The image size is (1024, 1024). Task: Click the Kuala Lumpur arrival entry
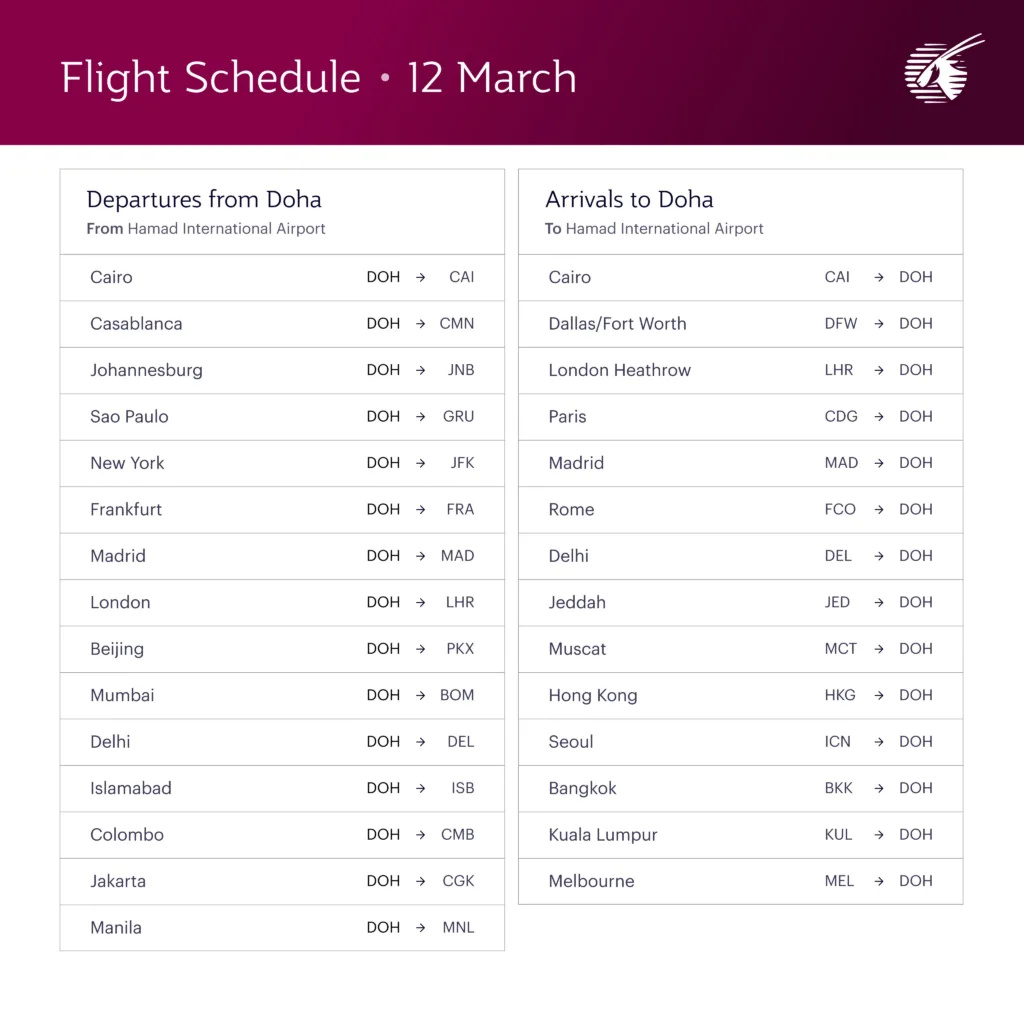603,835
